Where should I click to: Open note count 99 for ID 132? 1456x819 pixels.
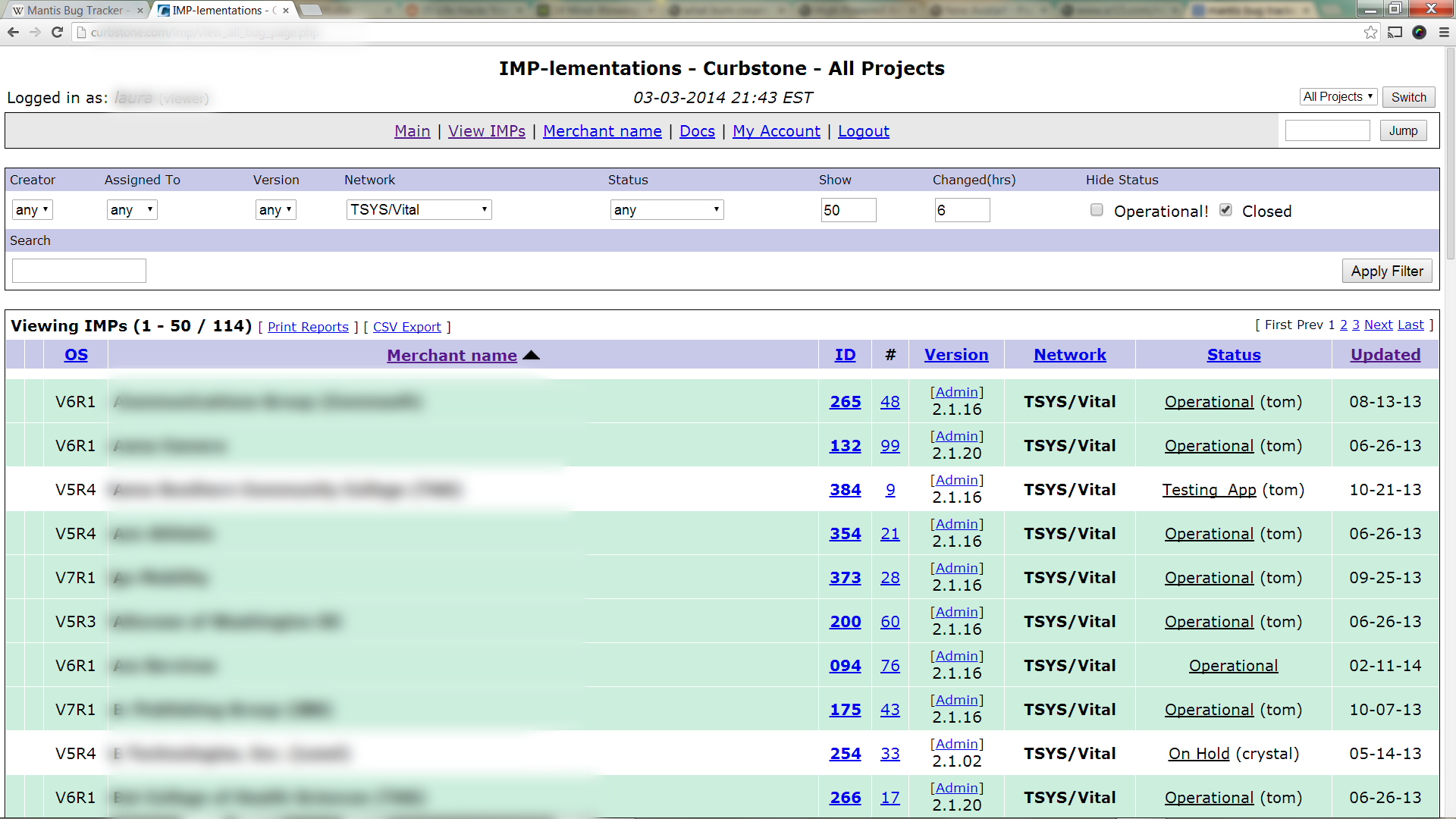pos(890,446)
